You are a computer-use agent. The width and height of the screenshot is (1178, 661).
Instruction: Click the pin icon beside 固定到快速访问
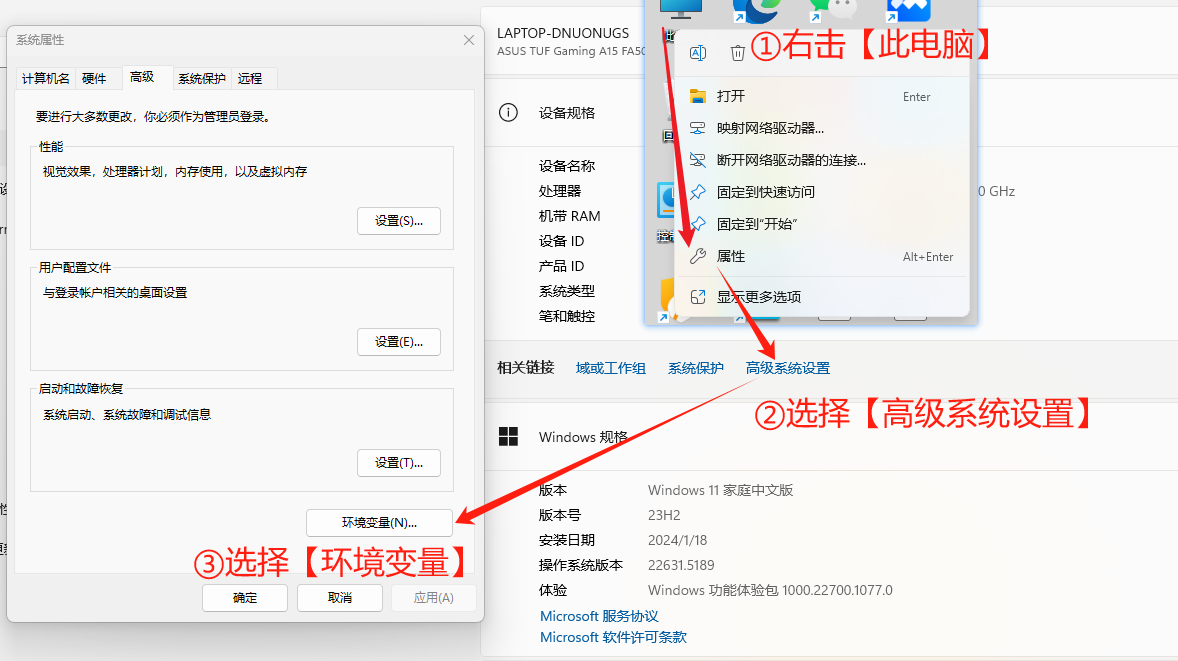pos(698,192)
